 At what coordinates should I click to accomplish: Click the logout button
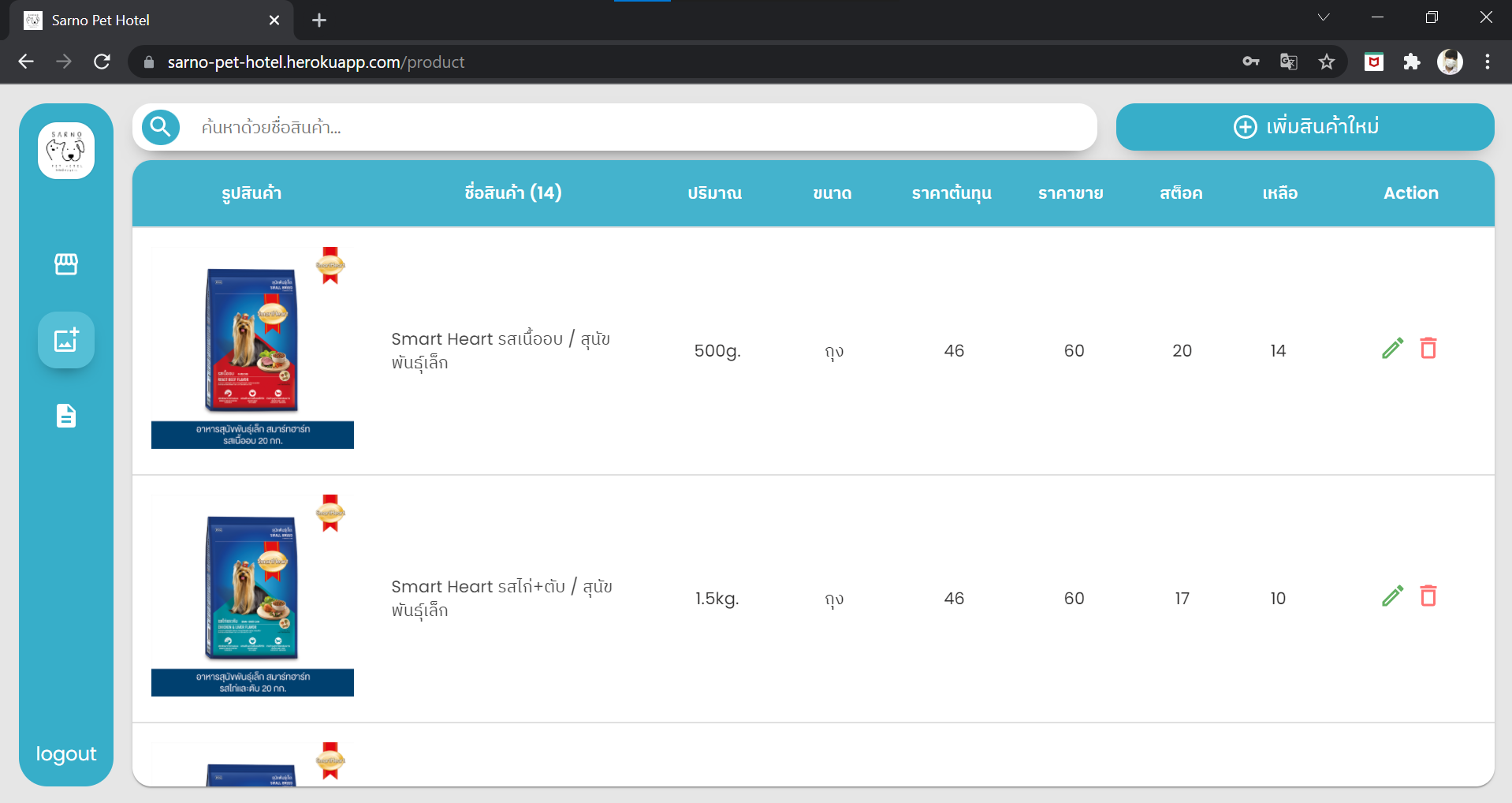66,753
